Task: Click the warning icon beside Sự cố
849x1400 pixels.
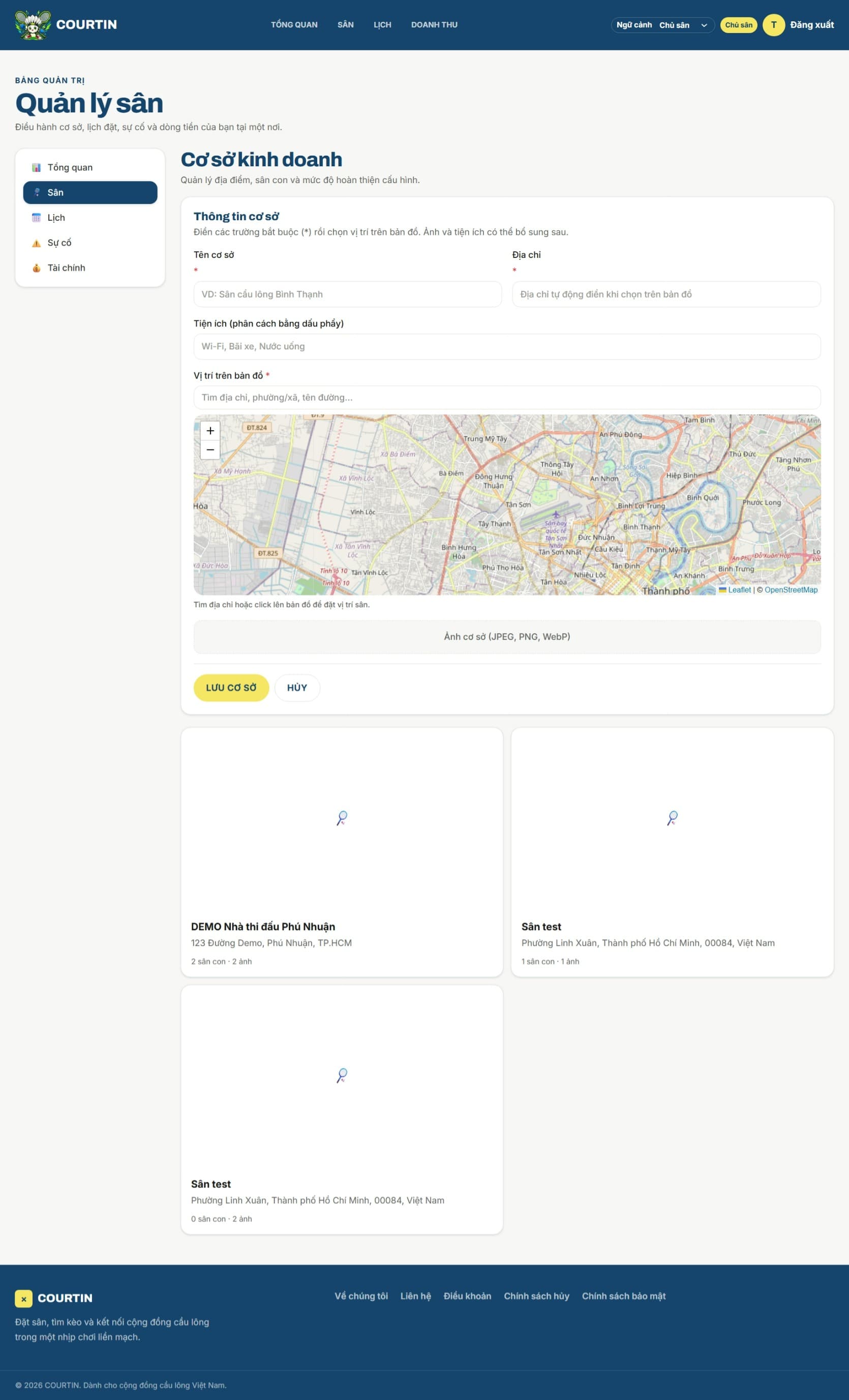Action: point(36,243)
